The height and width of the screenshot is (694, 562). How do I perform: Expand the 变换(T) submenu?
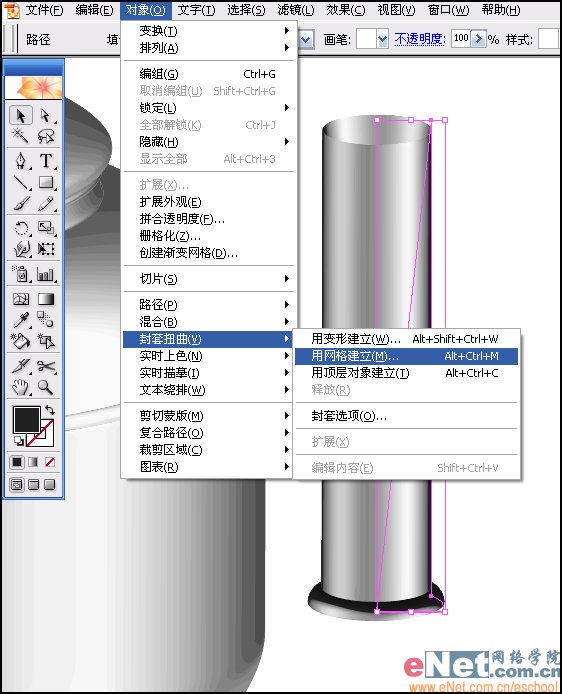[208, 31]
